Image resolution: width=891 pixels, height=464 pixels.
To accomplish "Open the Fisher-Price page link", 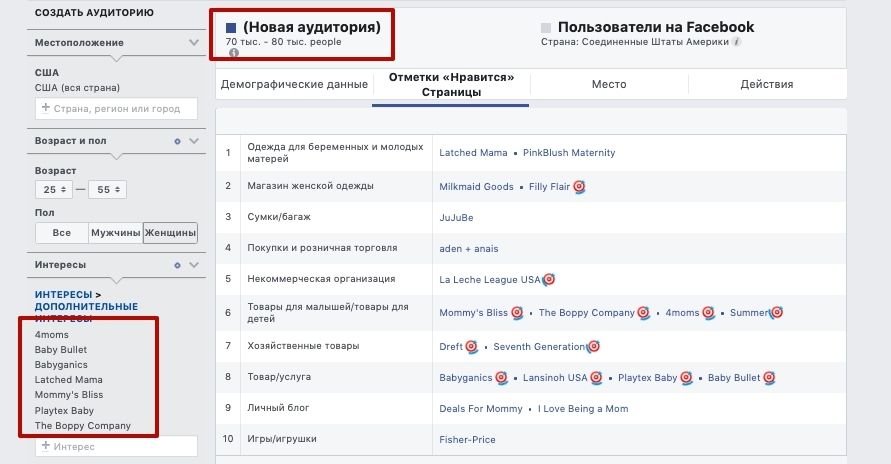I will click(x=467, y=440).
